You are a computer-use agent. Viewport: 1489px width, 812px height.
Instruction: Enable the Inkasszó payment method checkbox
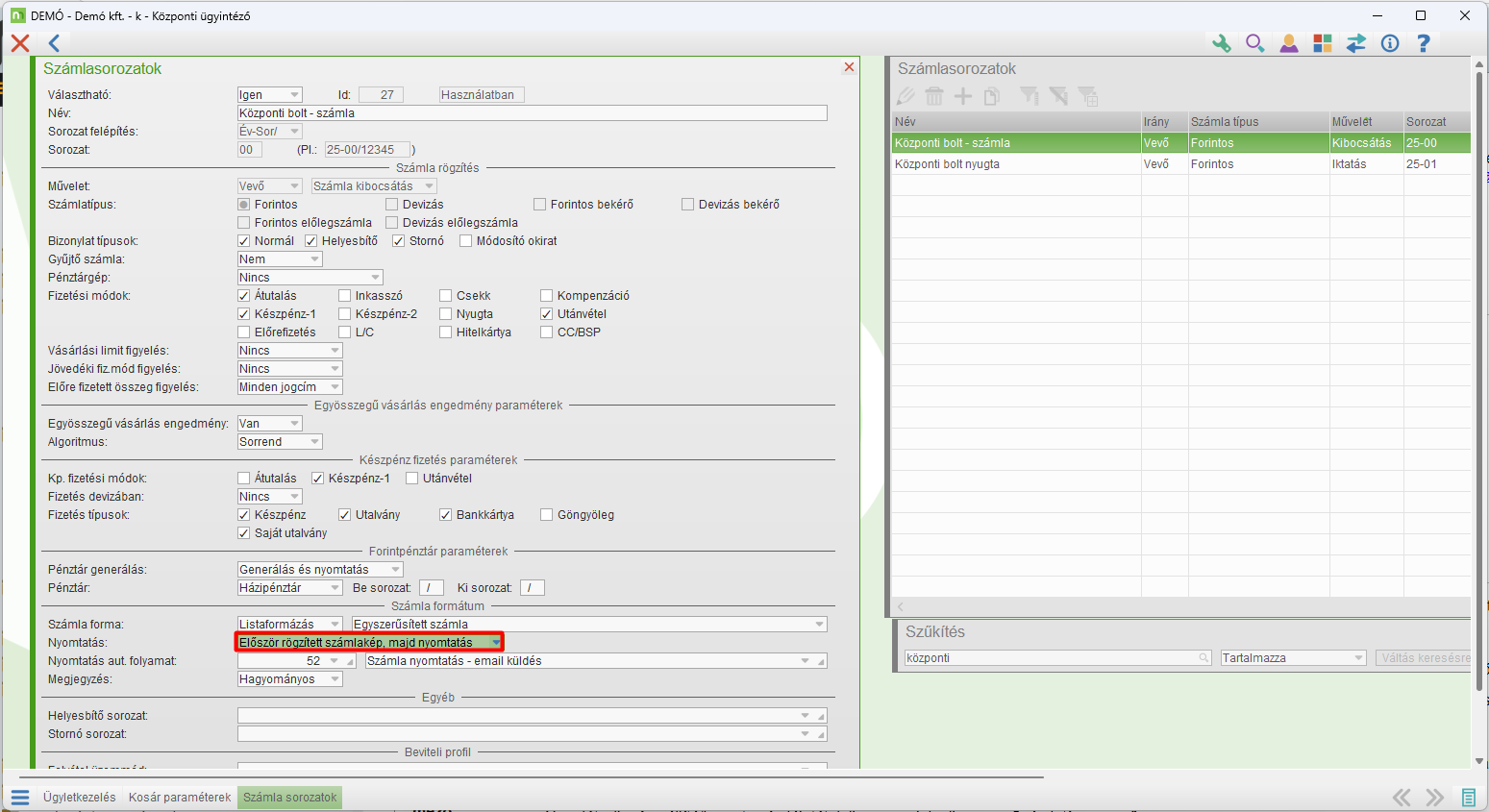[x=345, y=296]
